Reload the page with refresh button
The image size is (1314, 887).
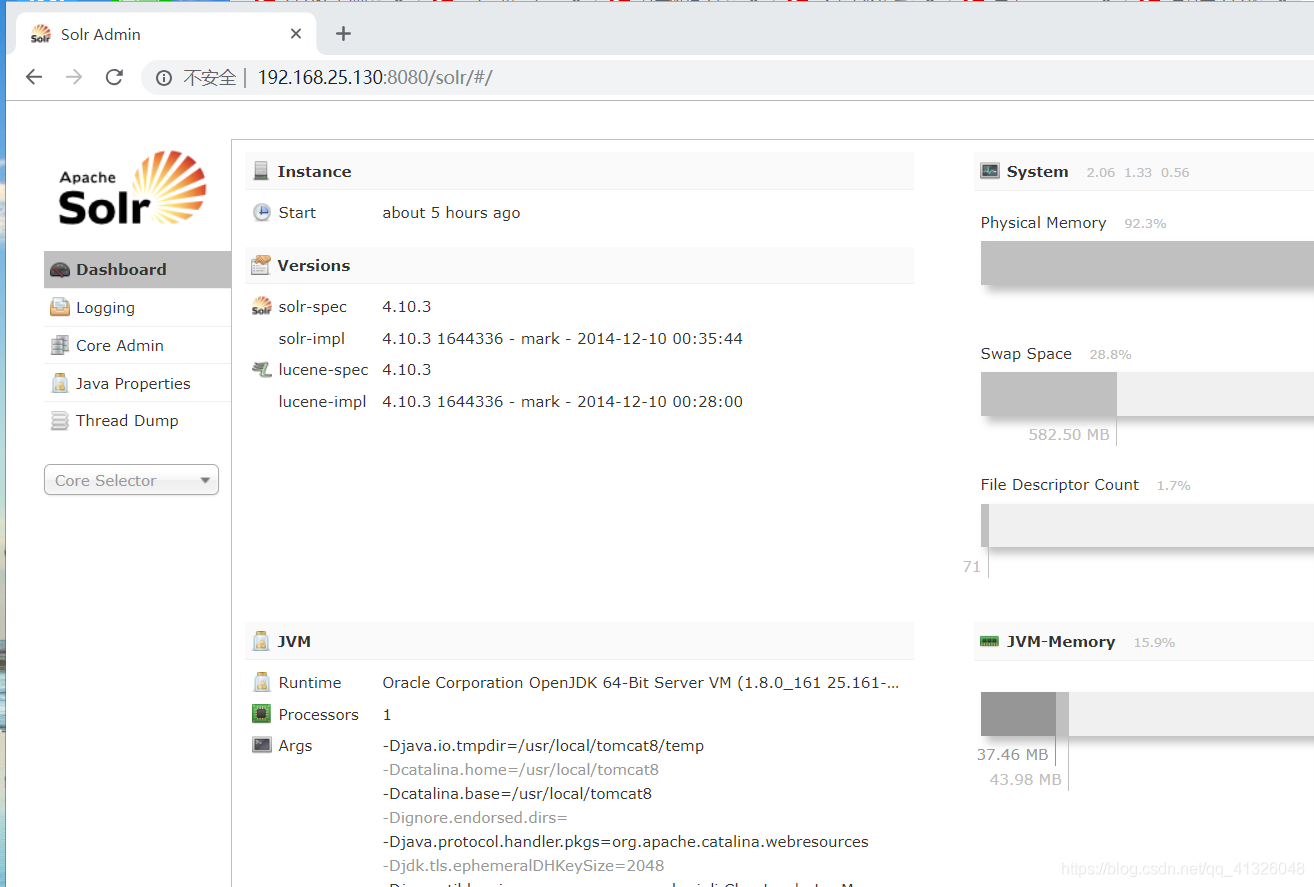pos(114,77)
